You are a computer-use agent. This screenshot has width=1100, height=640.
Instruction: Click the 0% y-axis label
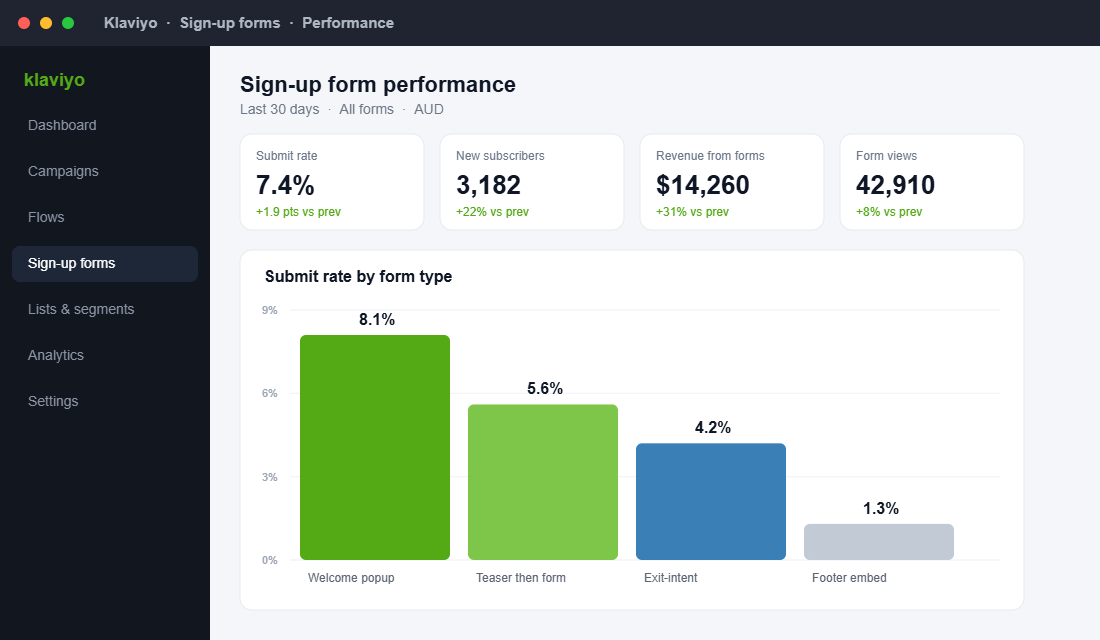point(269,560)
